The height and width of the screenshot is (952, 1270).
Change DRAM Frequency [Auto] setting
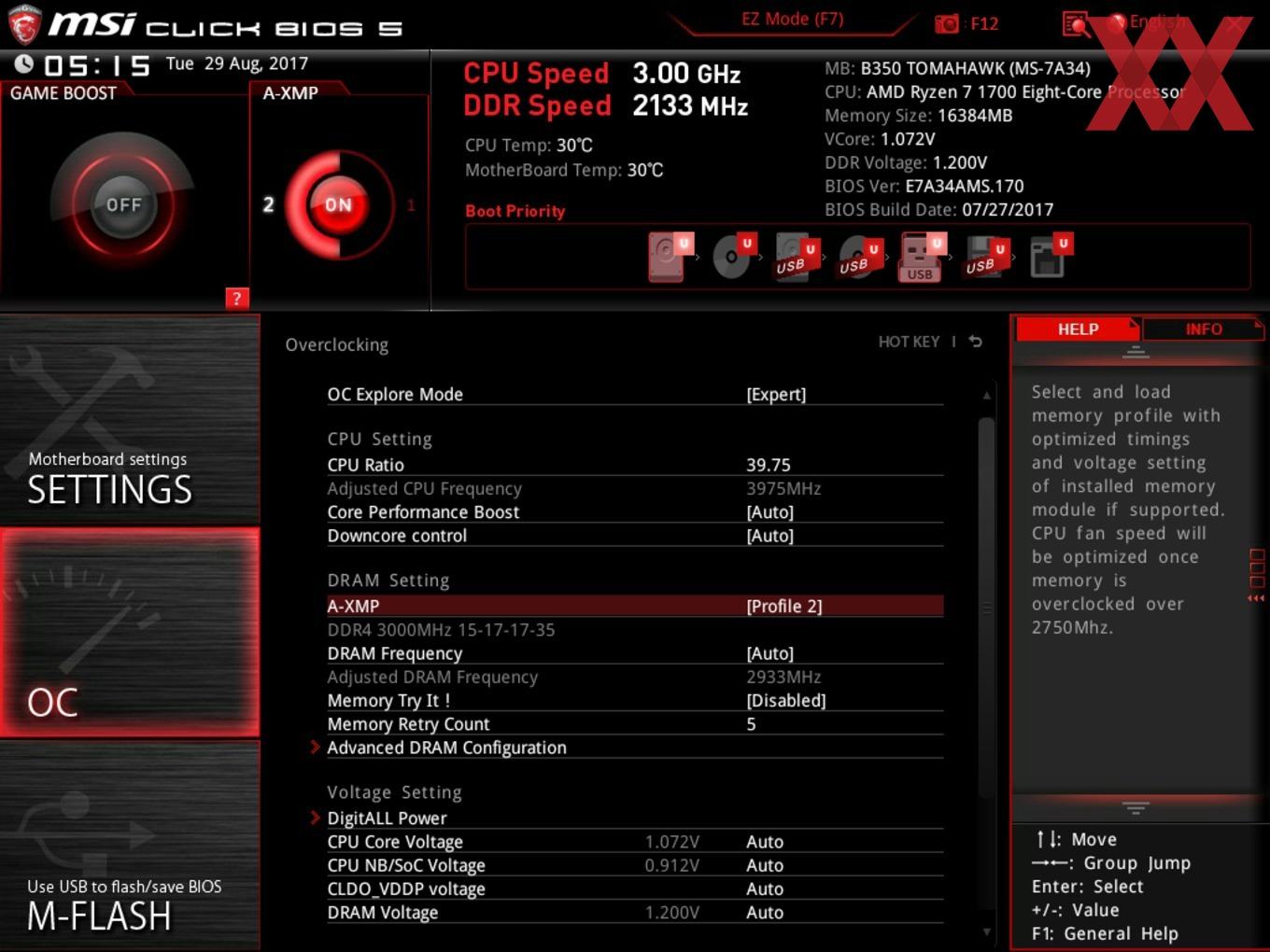pyautogui.click(x=770, y=653)
